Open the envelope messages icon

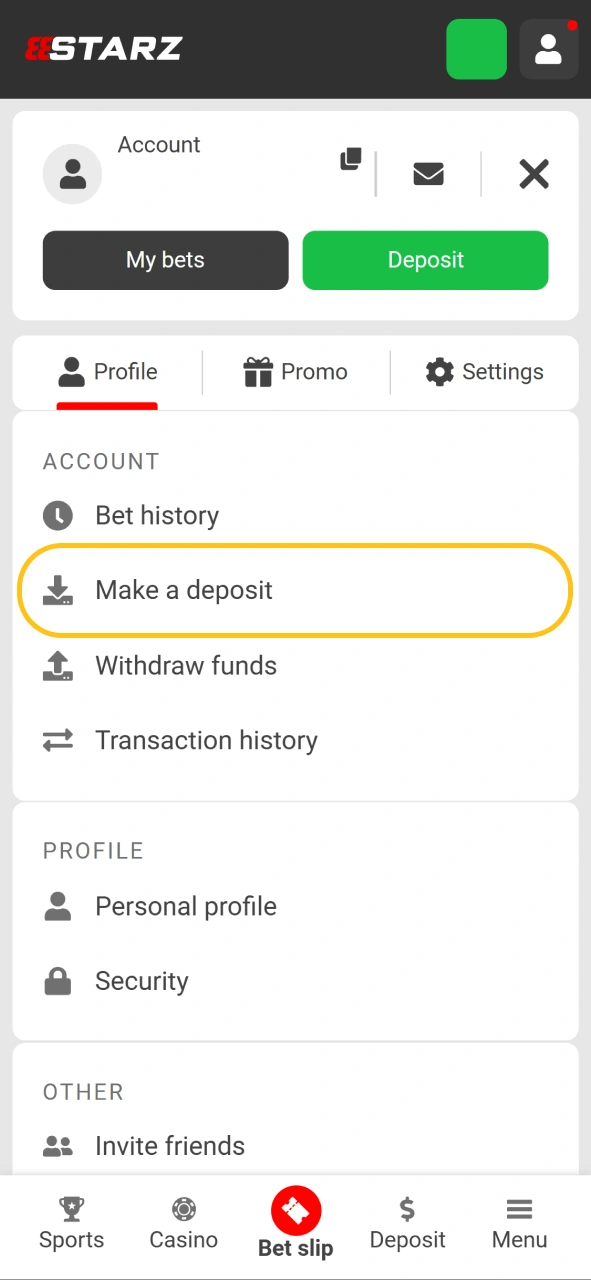point(428,173)
